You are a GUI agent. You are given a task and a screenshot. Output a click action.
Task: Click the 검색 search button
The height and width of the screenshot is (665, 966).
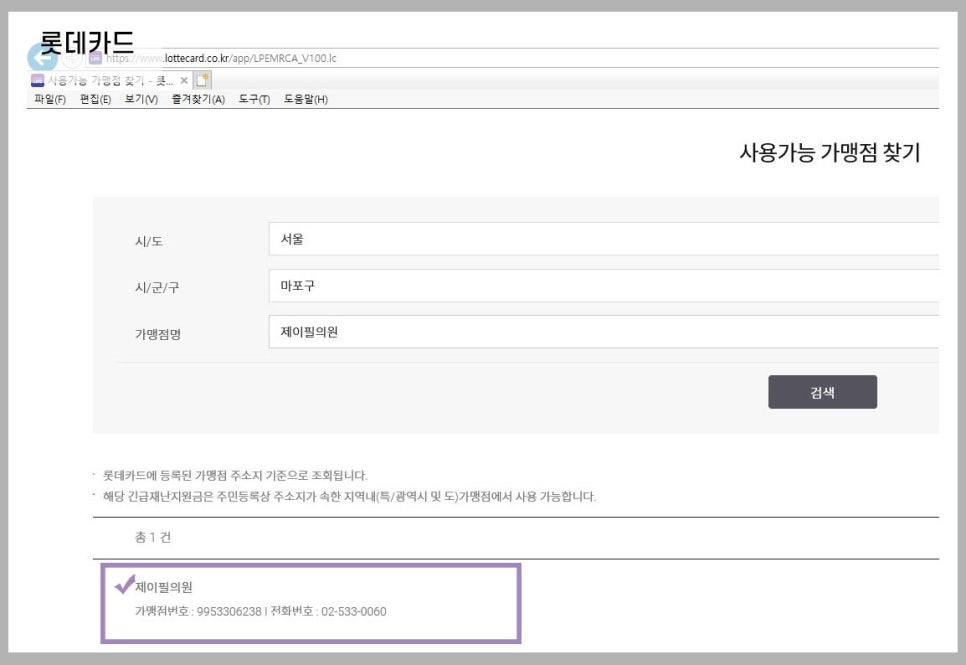(x=822, y=392)
